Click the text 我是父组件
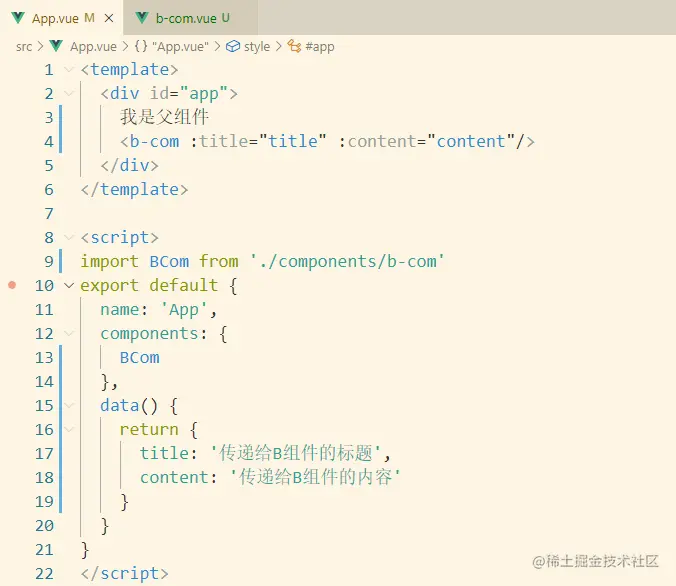Screen dimensions: 676x586 coord(165,117)
